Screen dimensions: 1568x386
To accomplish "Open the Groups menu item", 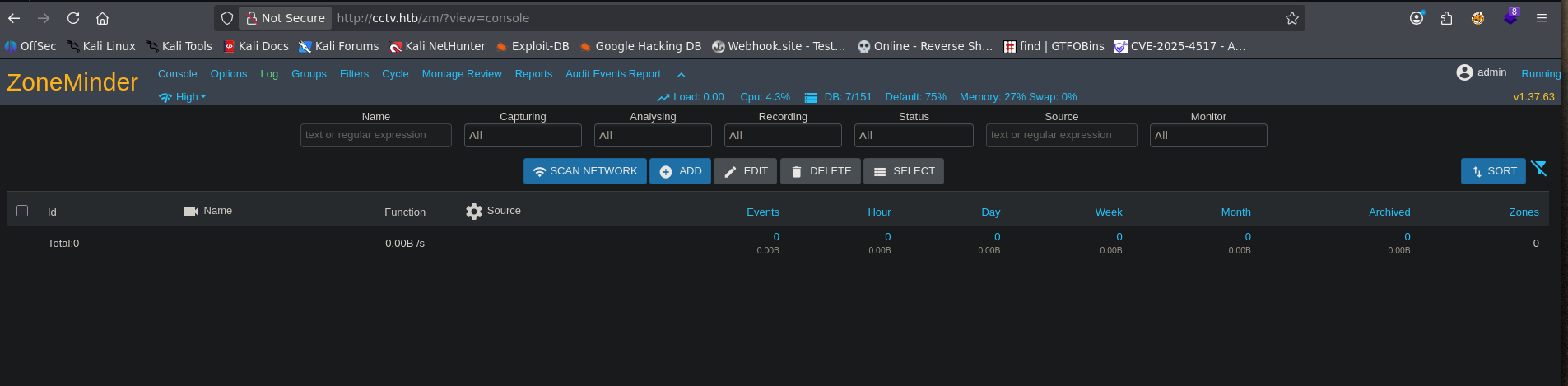I will [309, 74].
